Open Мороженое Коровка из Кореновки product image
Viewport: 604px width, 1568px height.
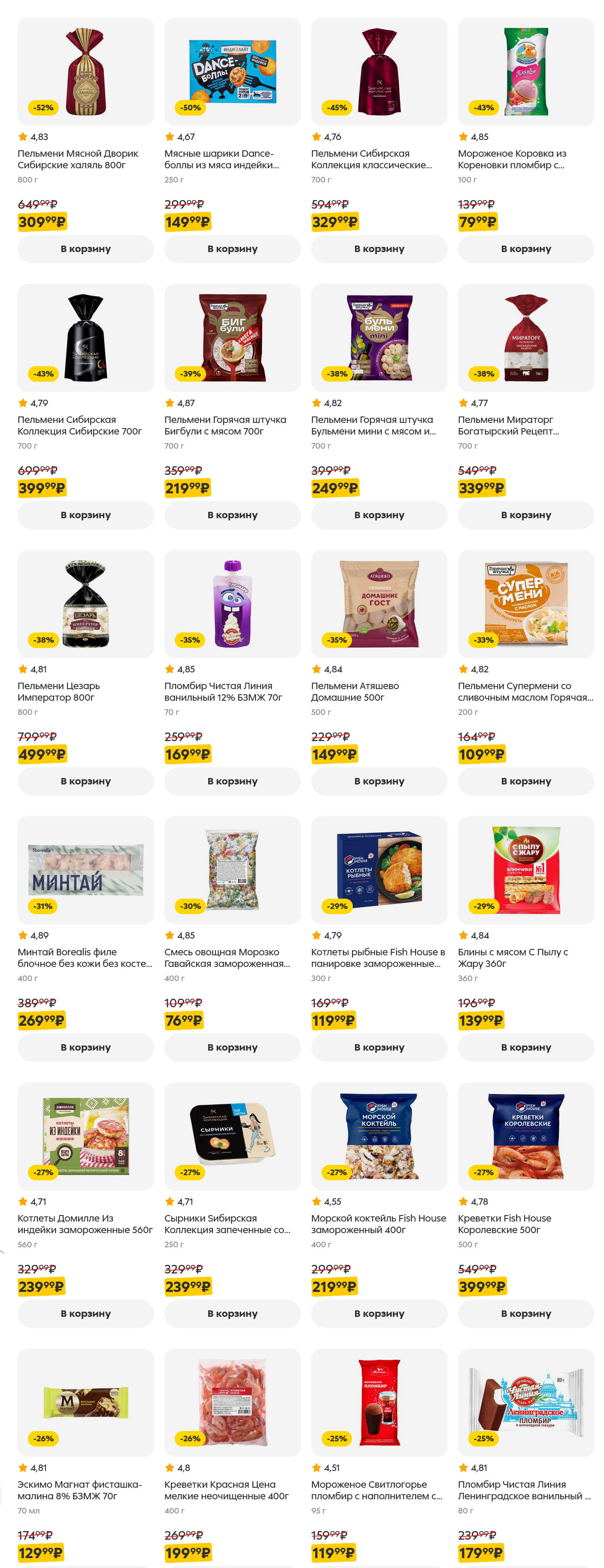click(x=525, y=72)
